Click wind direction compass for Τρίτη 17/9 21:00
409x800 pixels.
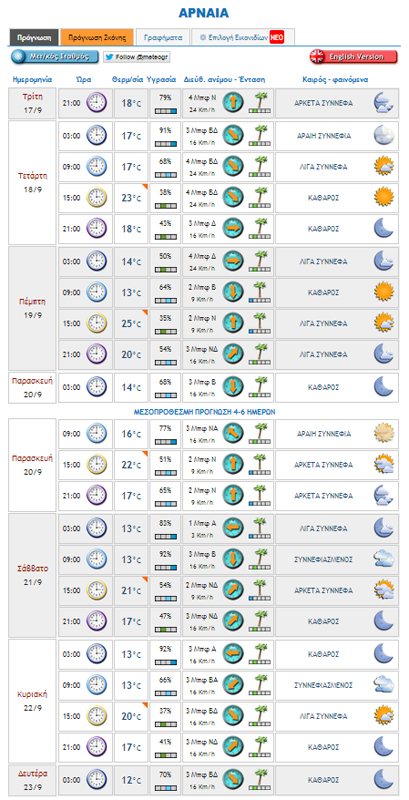click(233, 103)
